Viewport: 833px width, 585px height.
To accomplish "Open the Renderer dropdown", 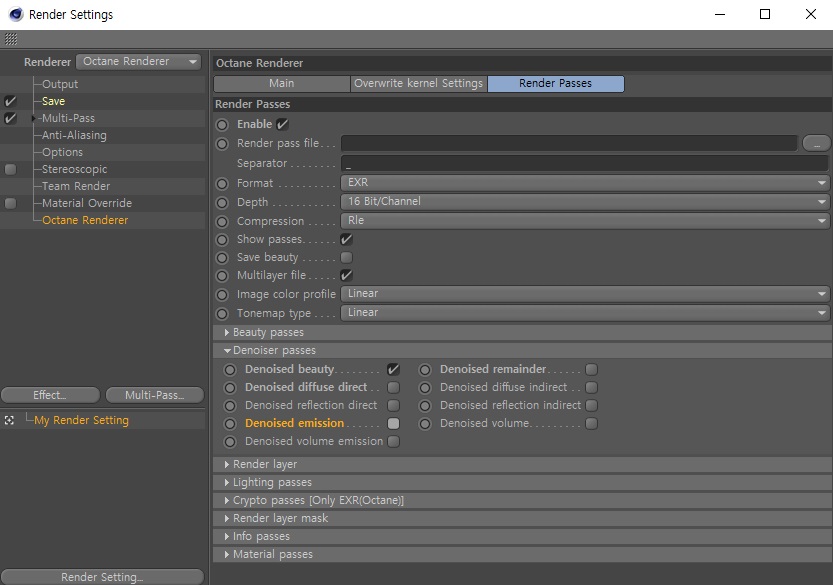I will tap(139, 62).
